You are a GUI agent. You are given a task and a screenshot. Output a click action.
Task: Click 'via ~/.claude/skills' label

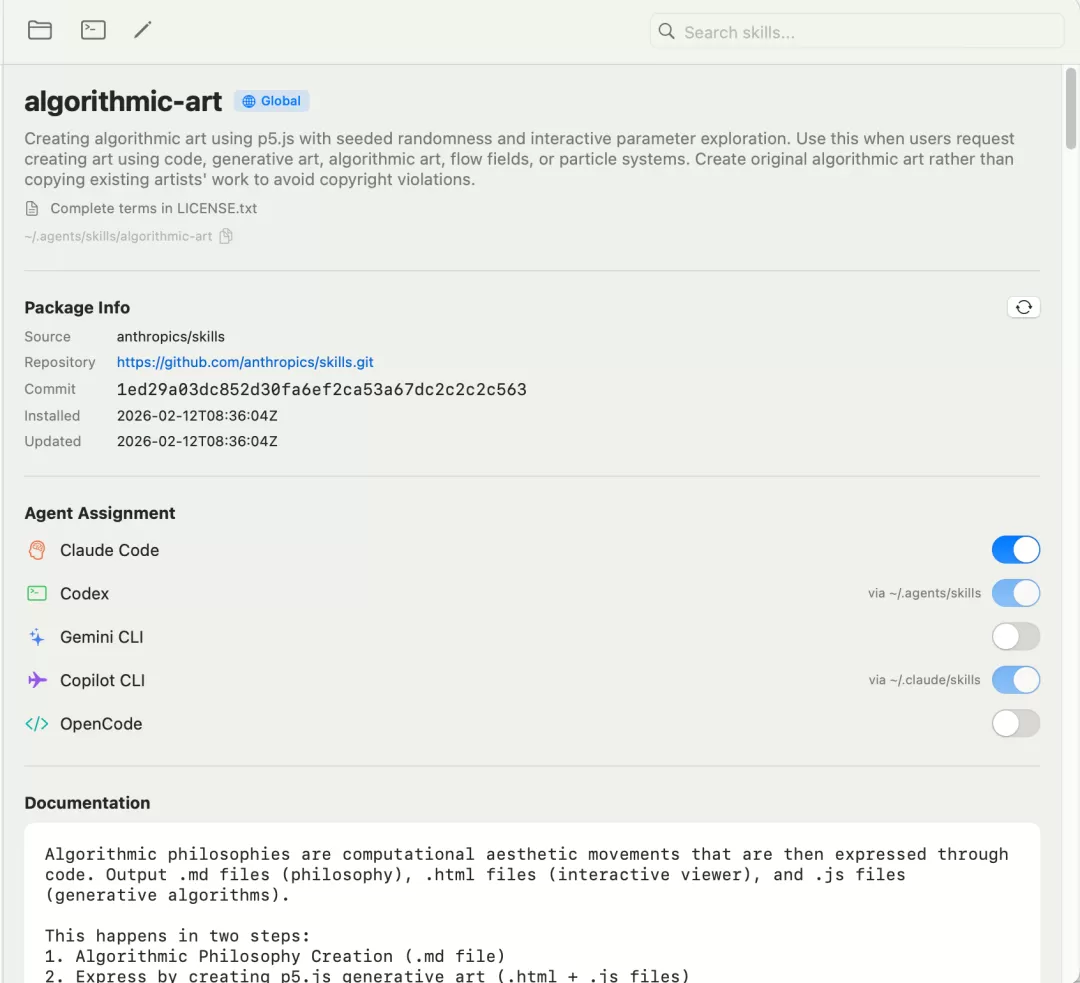pyautogui.click(x=924, y=680)
